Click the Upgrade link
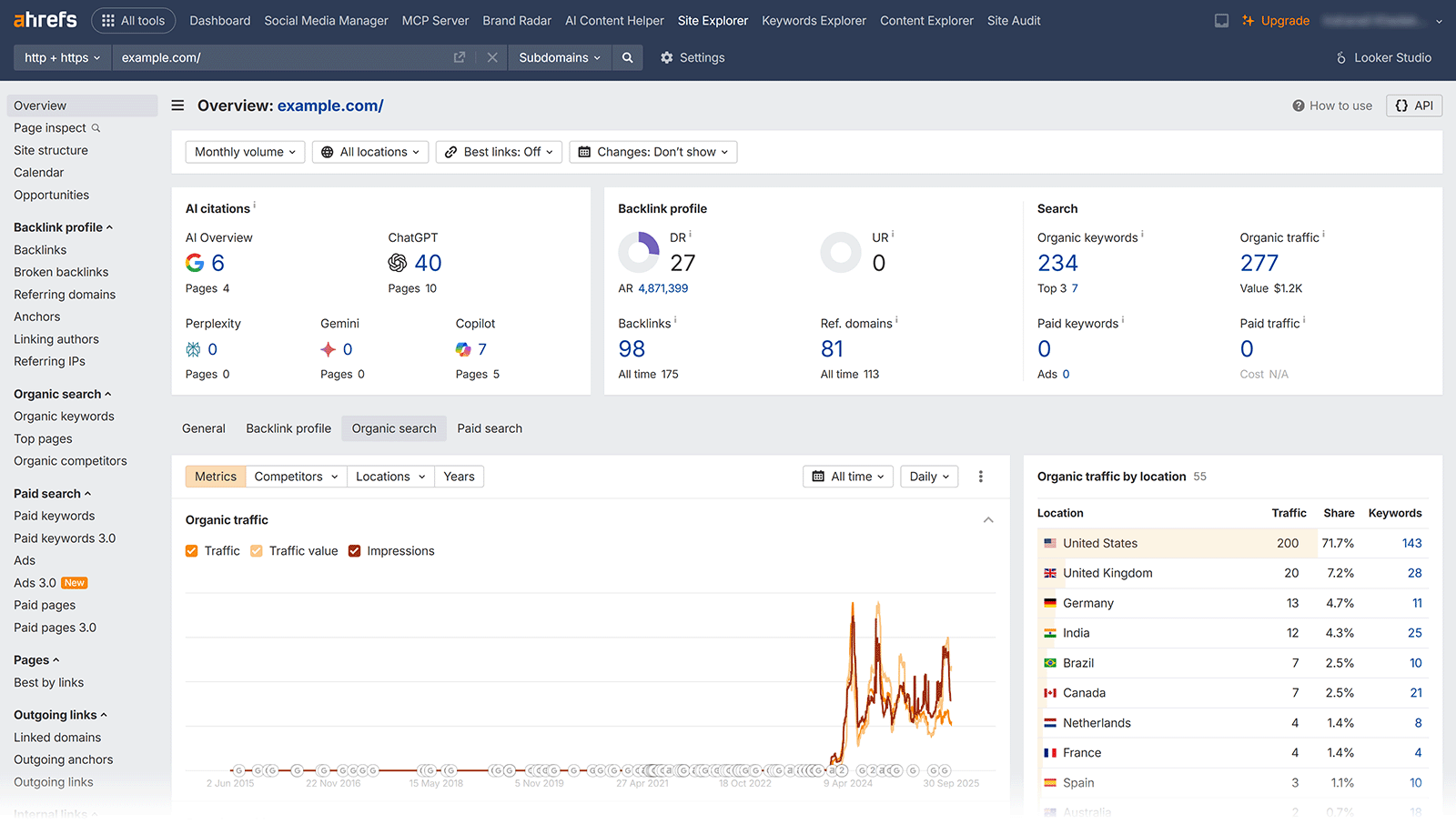1456x824 pixels. pyautogui.click(x=1284, y=20)
